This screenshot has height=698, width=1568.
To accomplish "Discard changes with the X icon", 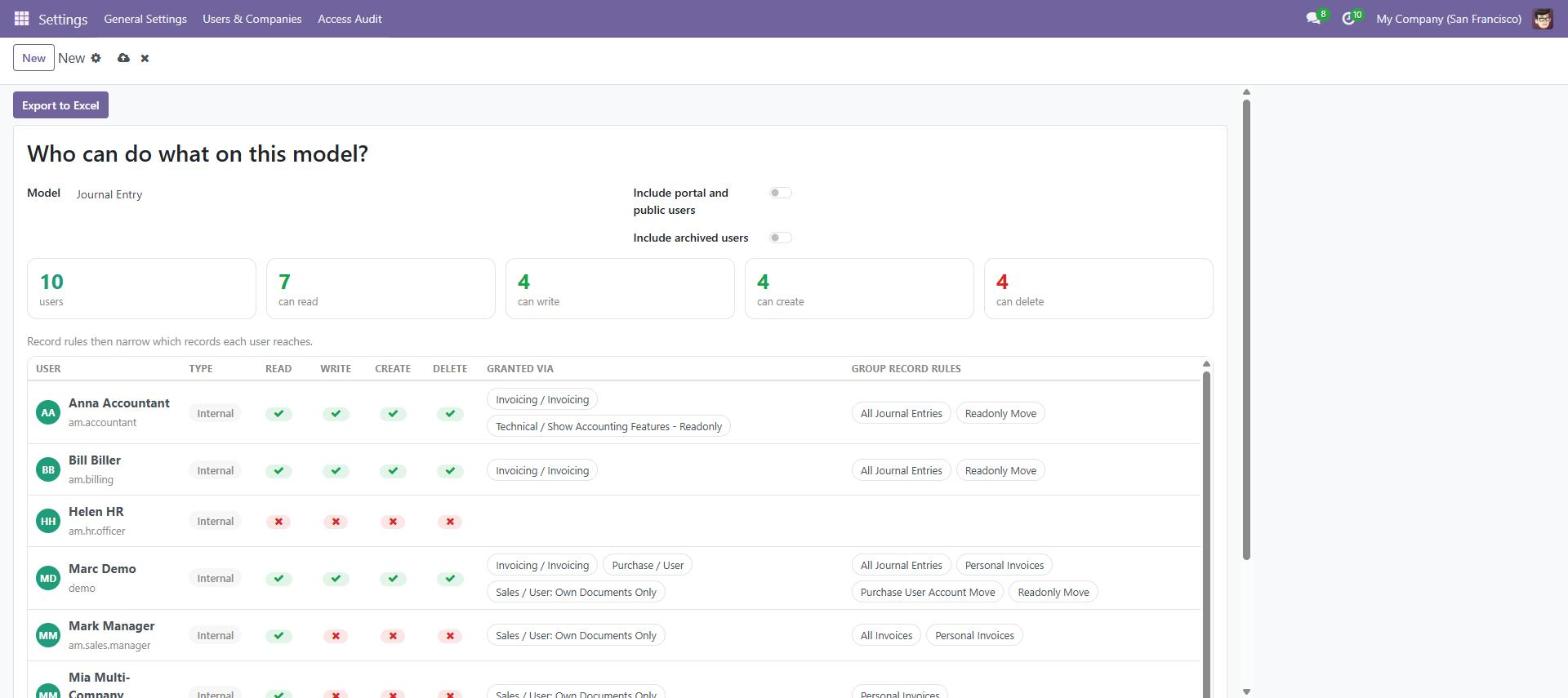I will tap(145, 58).
